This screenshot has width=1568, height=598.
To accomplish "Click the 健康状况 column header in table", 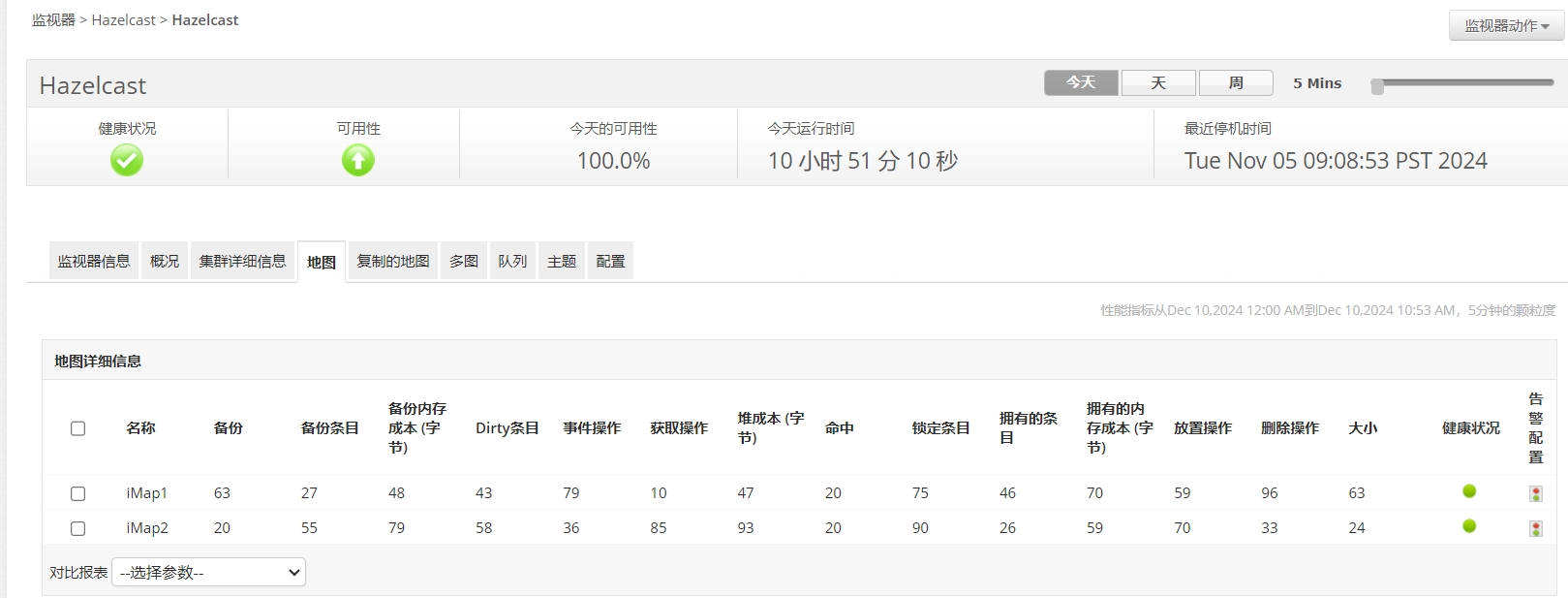I will 1471,427.
